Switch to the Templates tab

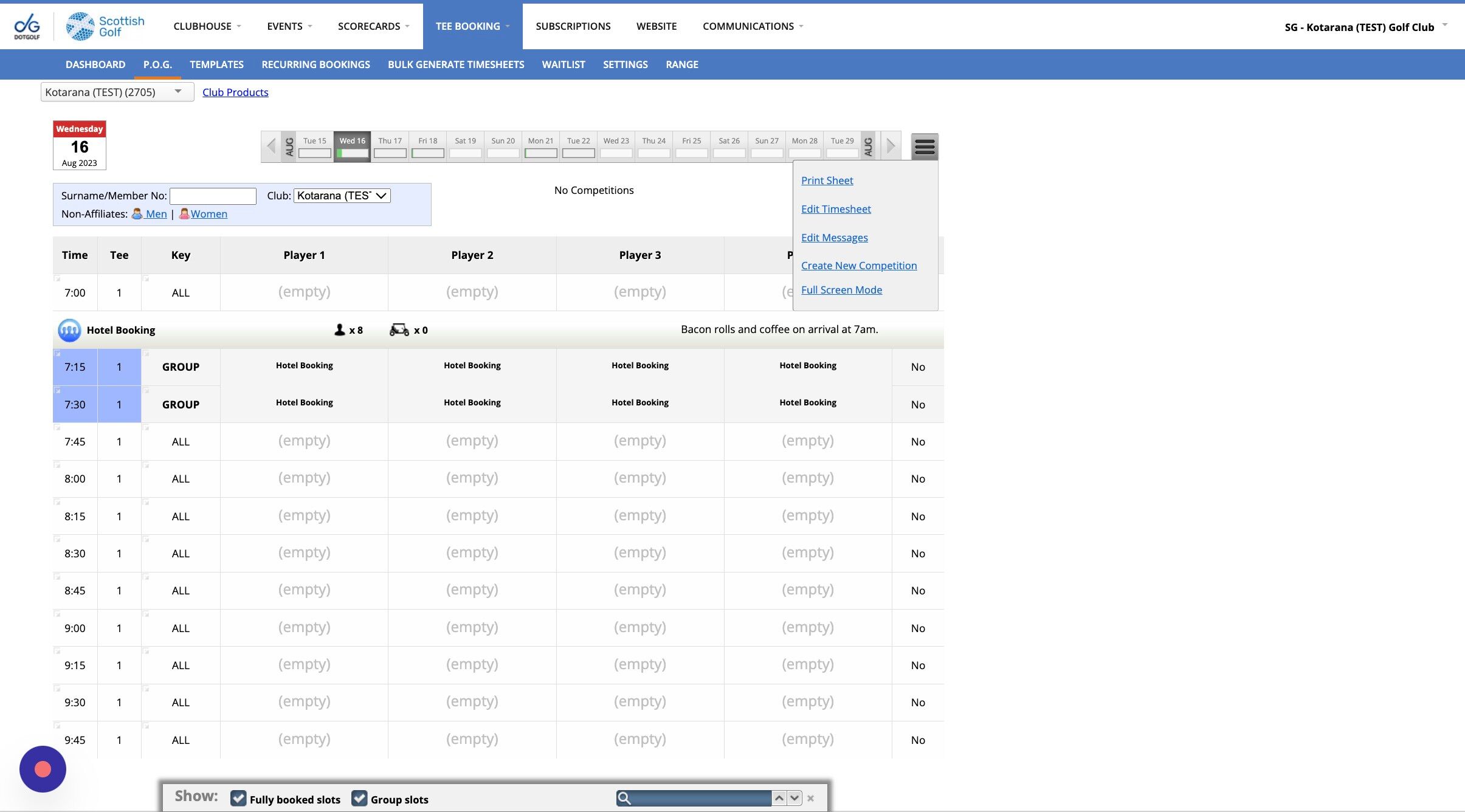pyautogui.click(x=216, y=64)
